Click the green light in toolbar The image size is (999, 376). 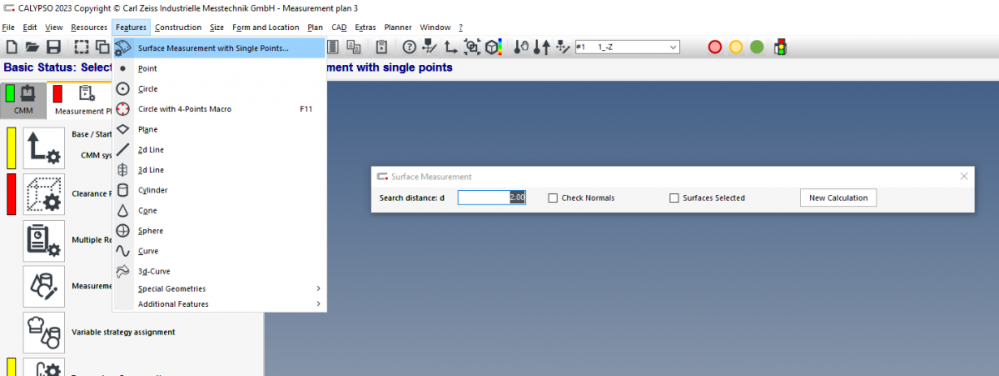tap(757, 47)
